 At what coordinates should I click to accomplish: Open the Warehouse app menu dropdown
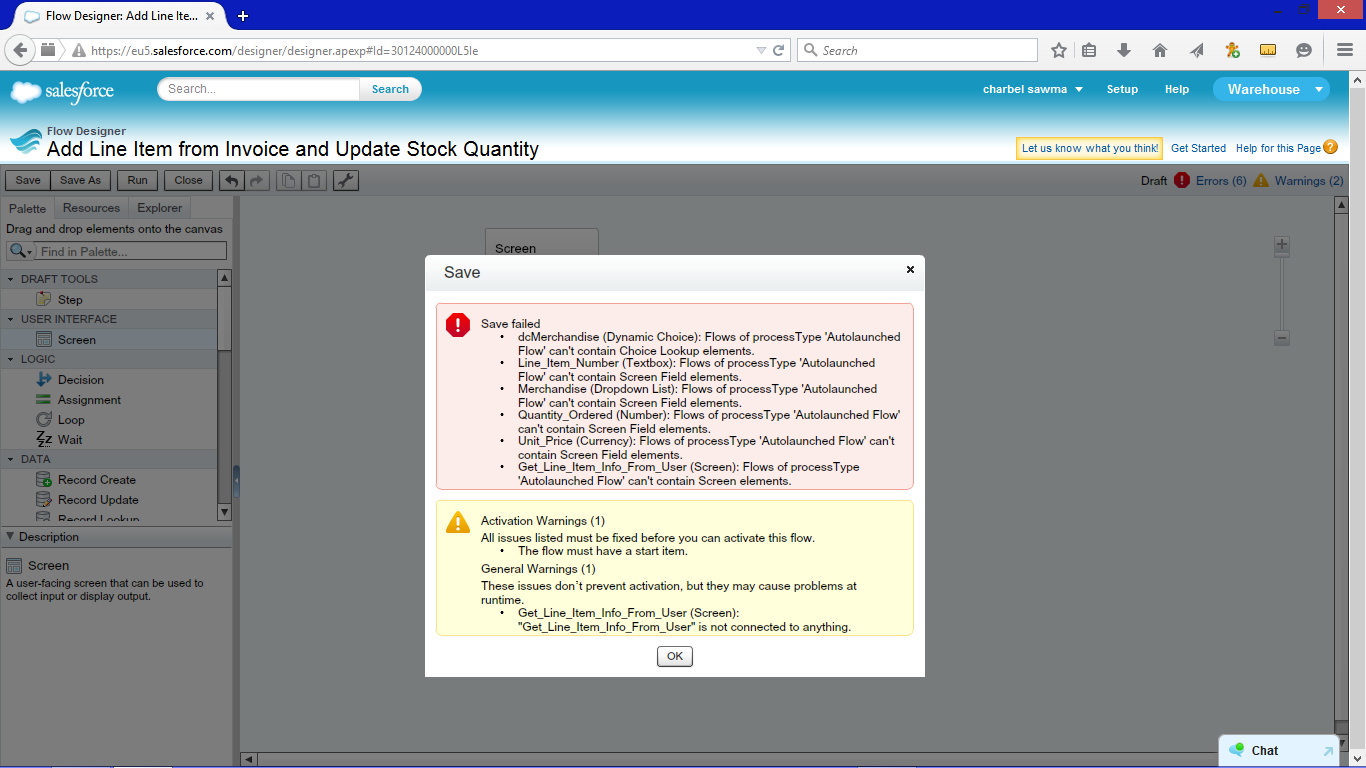pyautogui.click(x=1271, y=89)
